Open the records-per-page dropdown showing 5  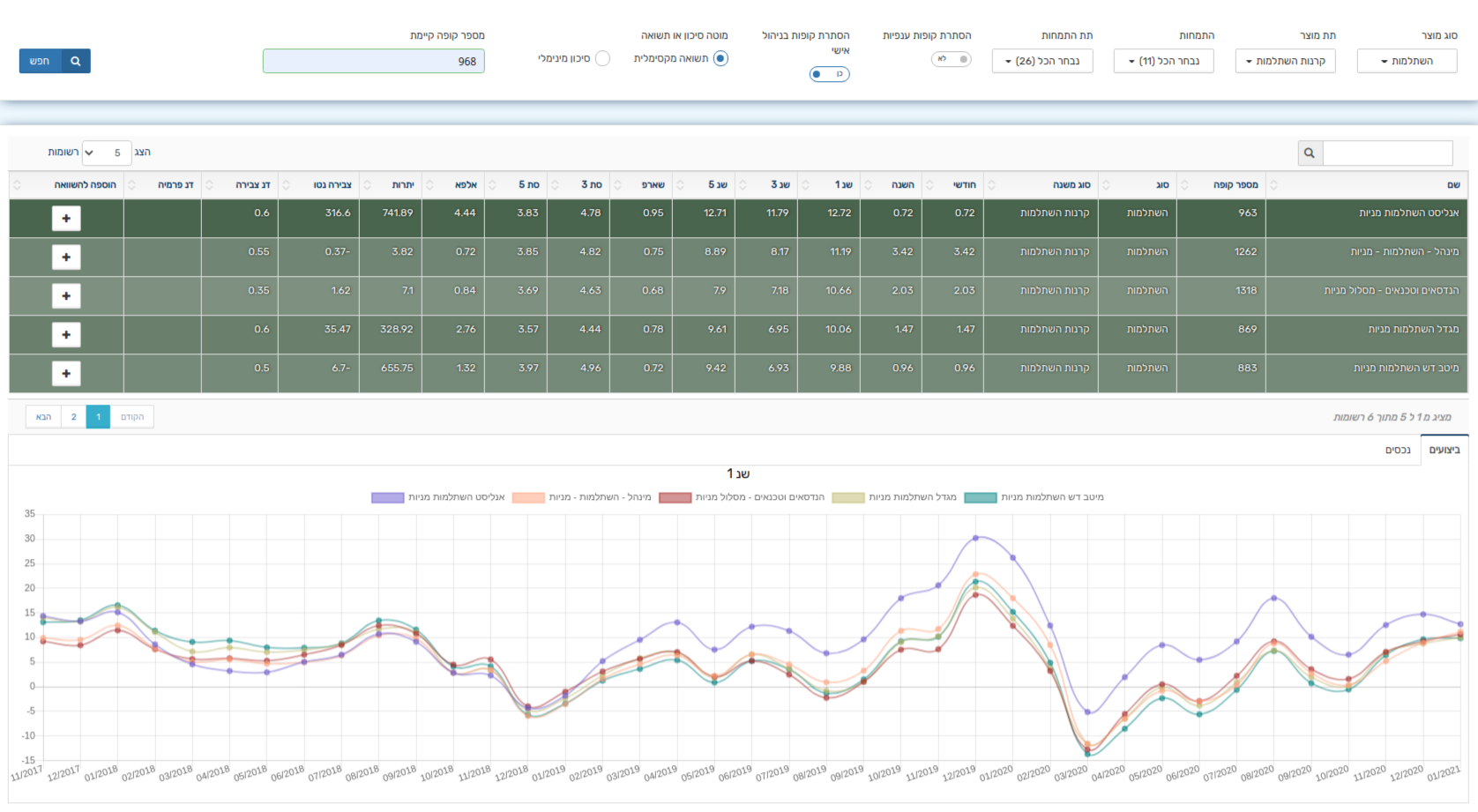[107, 153]
